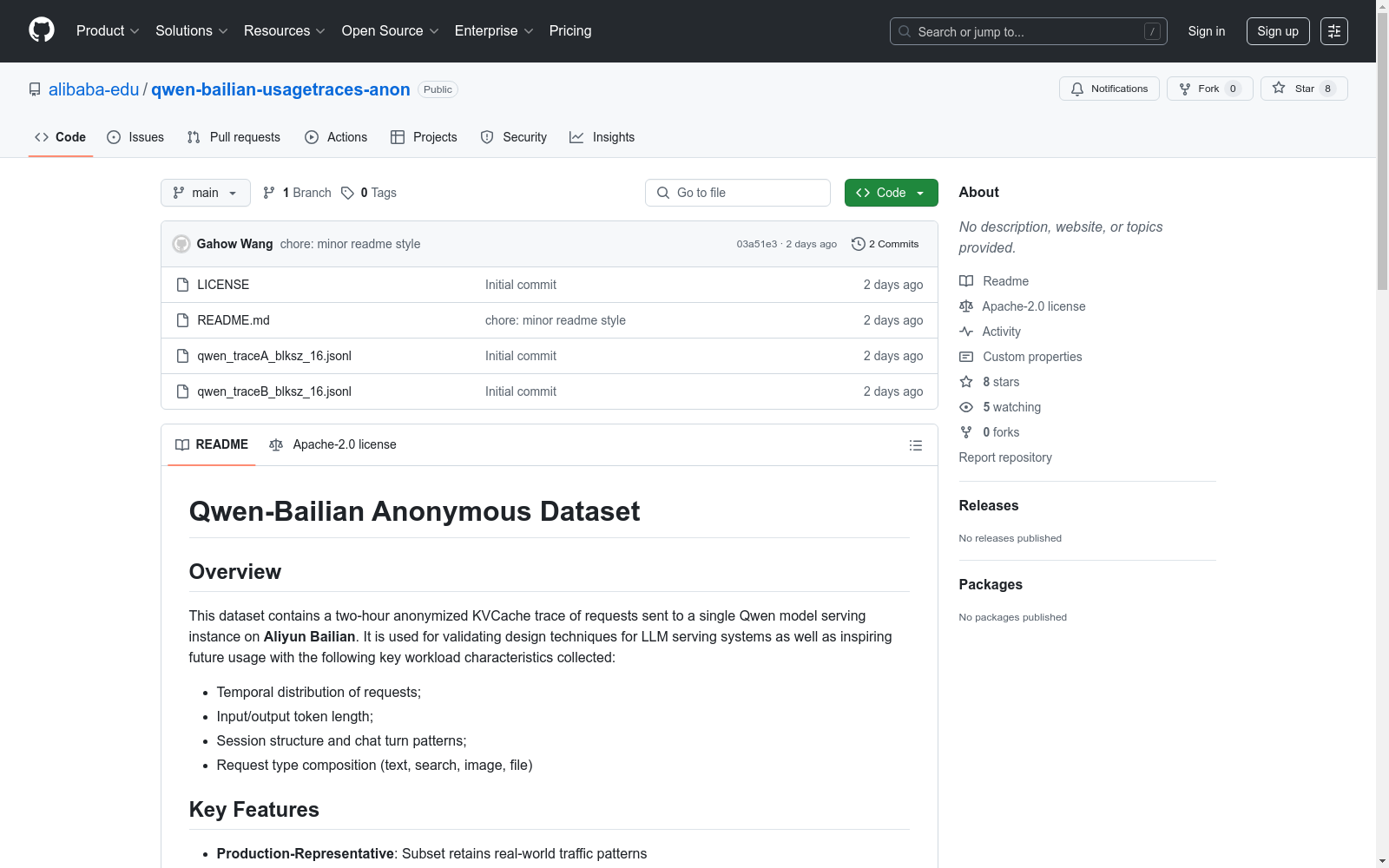The height and width of the screenshot is (868, 1389).
Task: Fork the repository with Fork button
Action: click(x=1210, y=89)
